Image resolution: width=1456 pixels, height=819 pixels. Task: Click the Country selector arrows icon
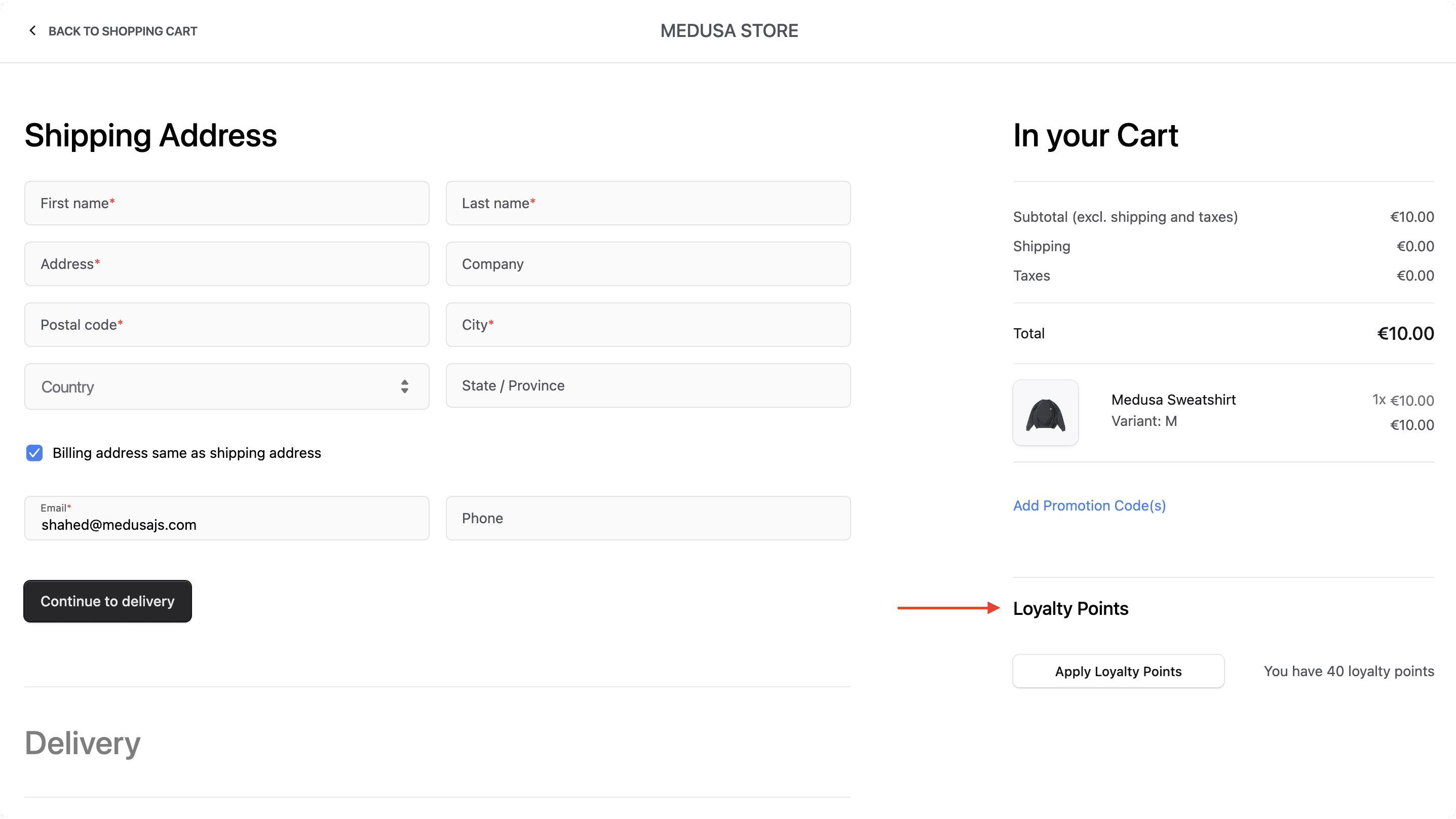[x=405, y=386]
